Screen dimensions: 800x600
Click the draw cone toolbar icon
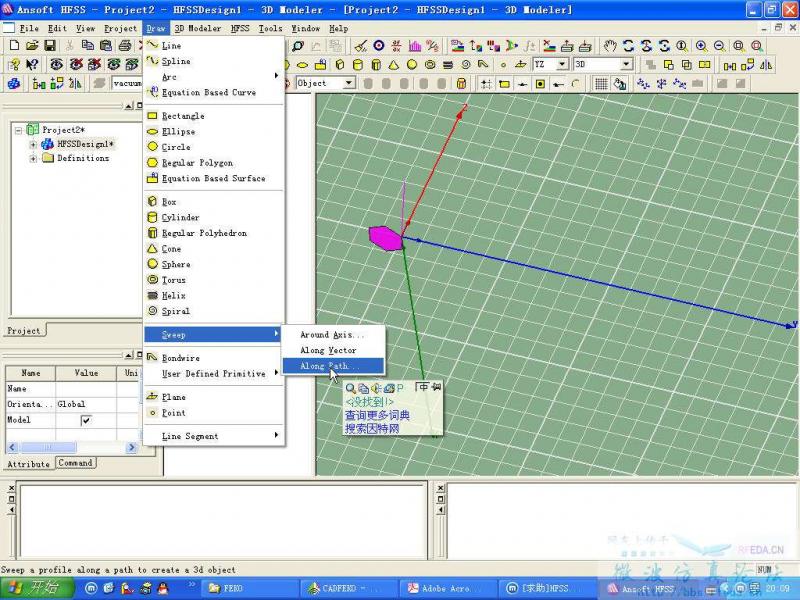pos(393,65)
